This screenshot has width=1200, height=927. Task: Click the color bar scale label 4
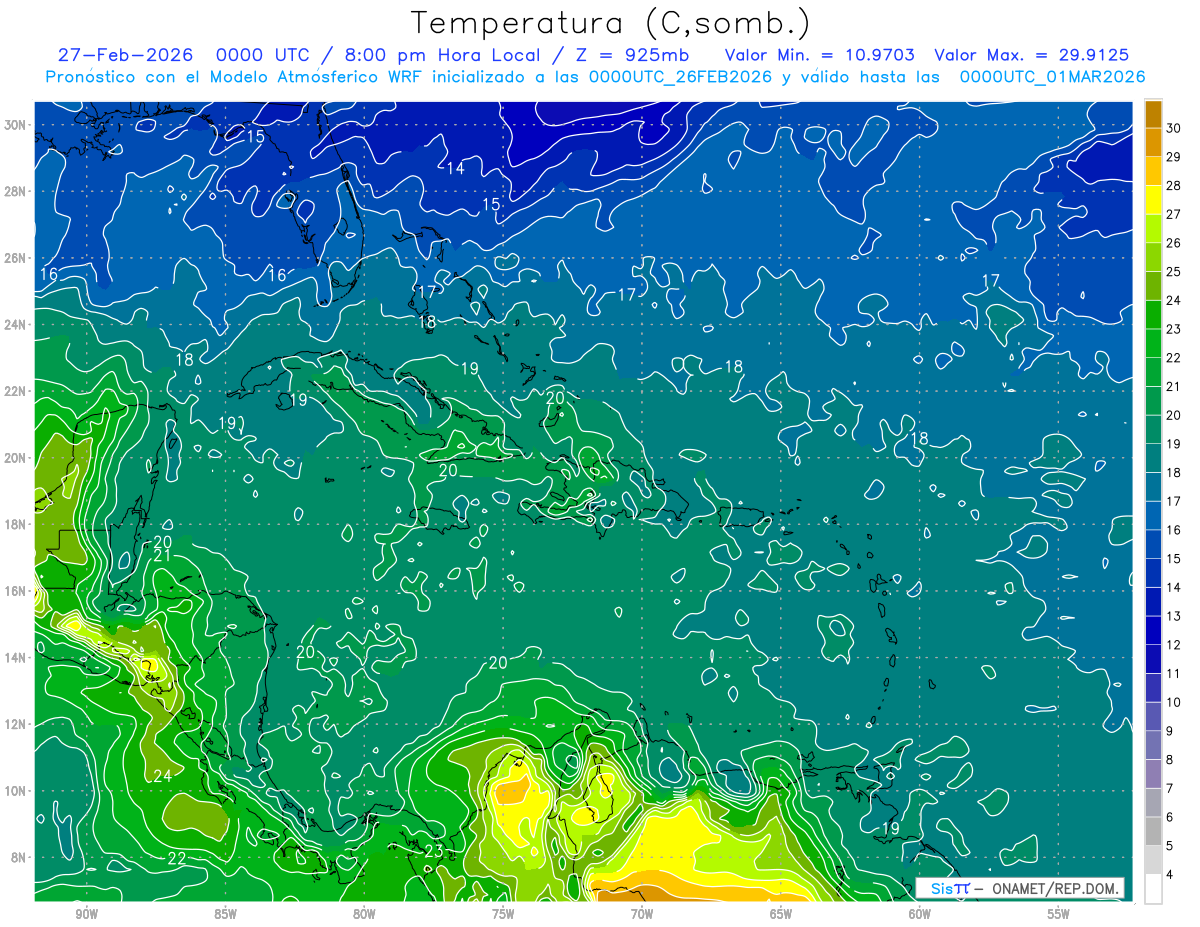1171,874
